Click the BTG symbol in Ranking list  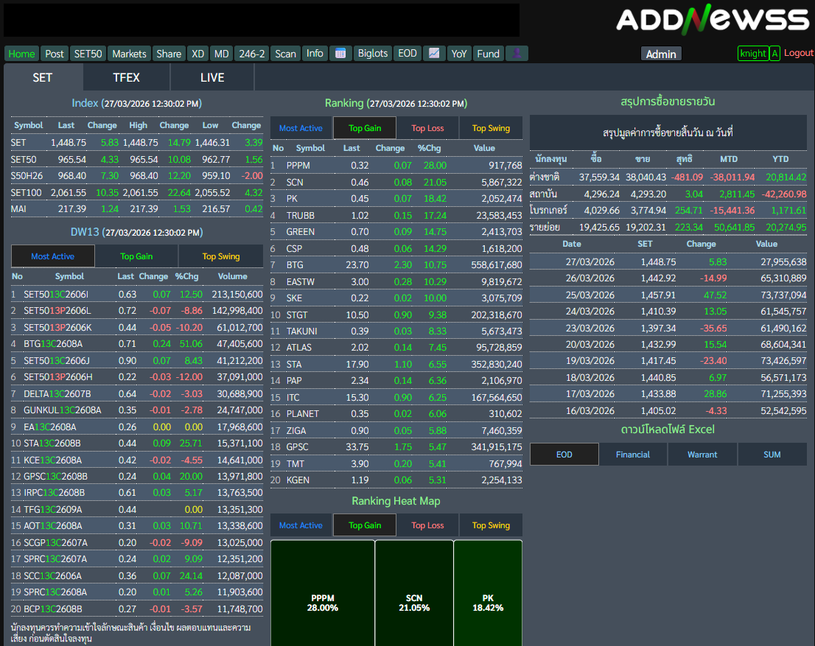click(x=295, y=265)
